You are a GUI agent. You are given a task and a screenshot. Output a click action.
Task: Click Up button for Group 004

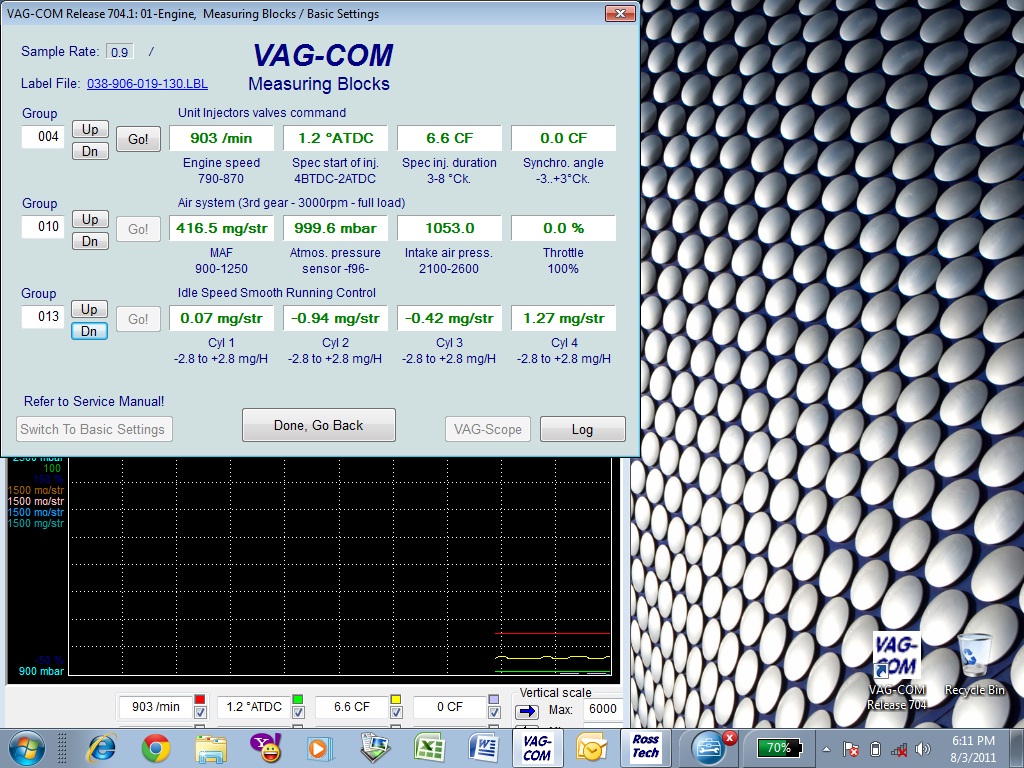click(90, 129)
